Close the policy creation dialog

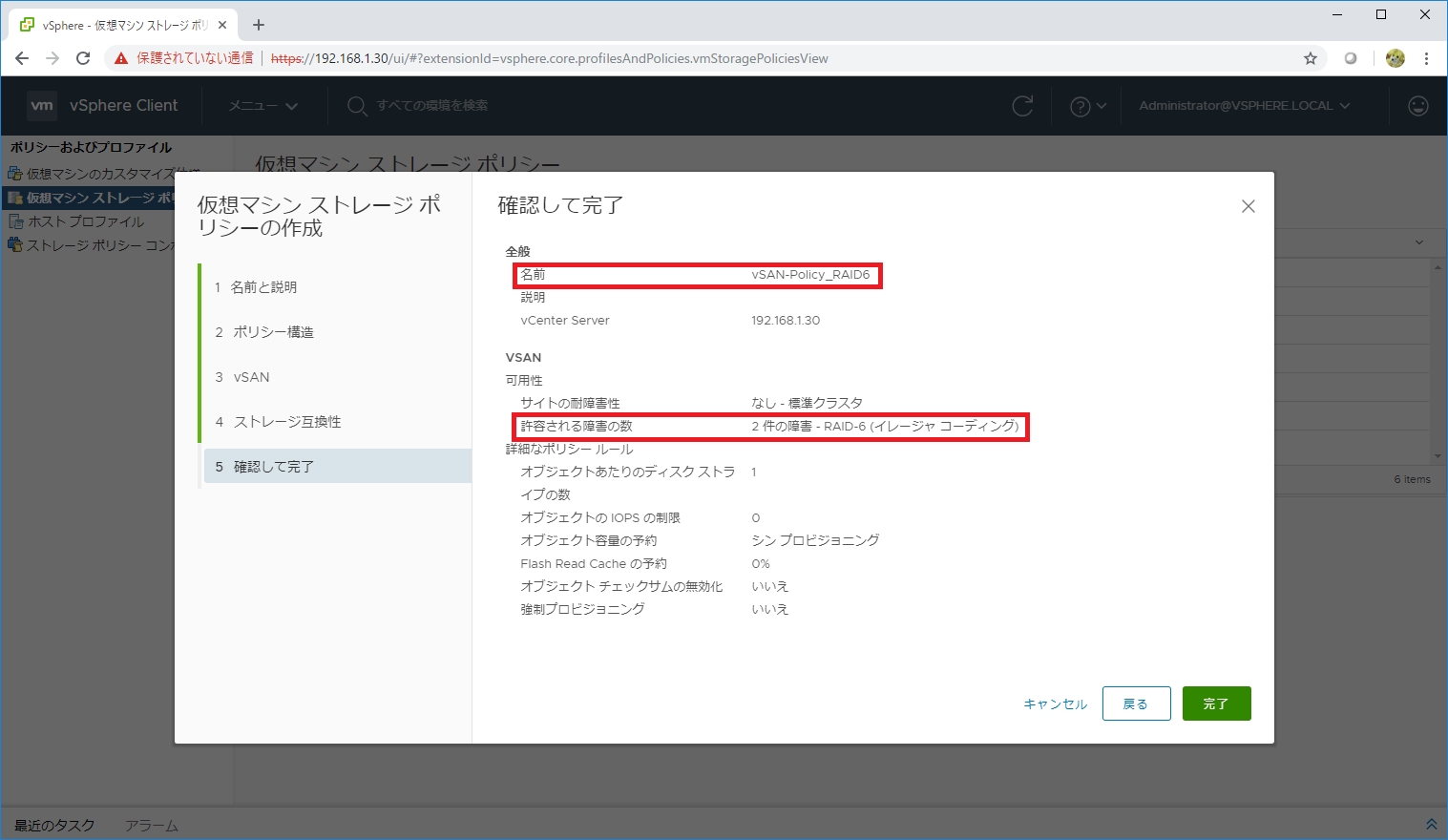[x=1248, y=206]
